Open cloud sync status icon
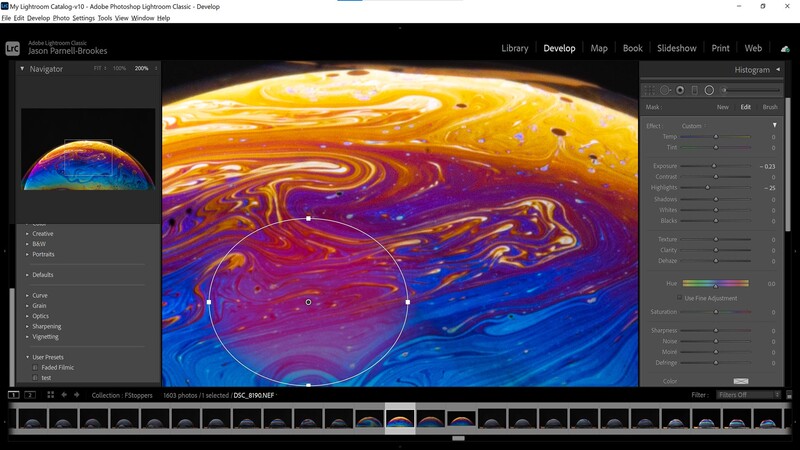 [x=785, y=48]
